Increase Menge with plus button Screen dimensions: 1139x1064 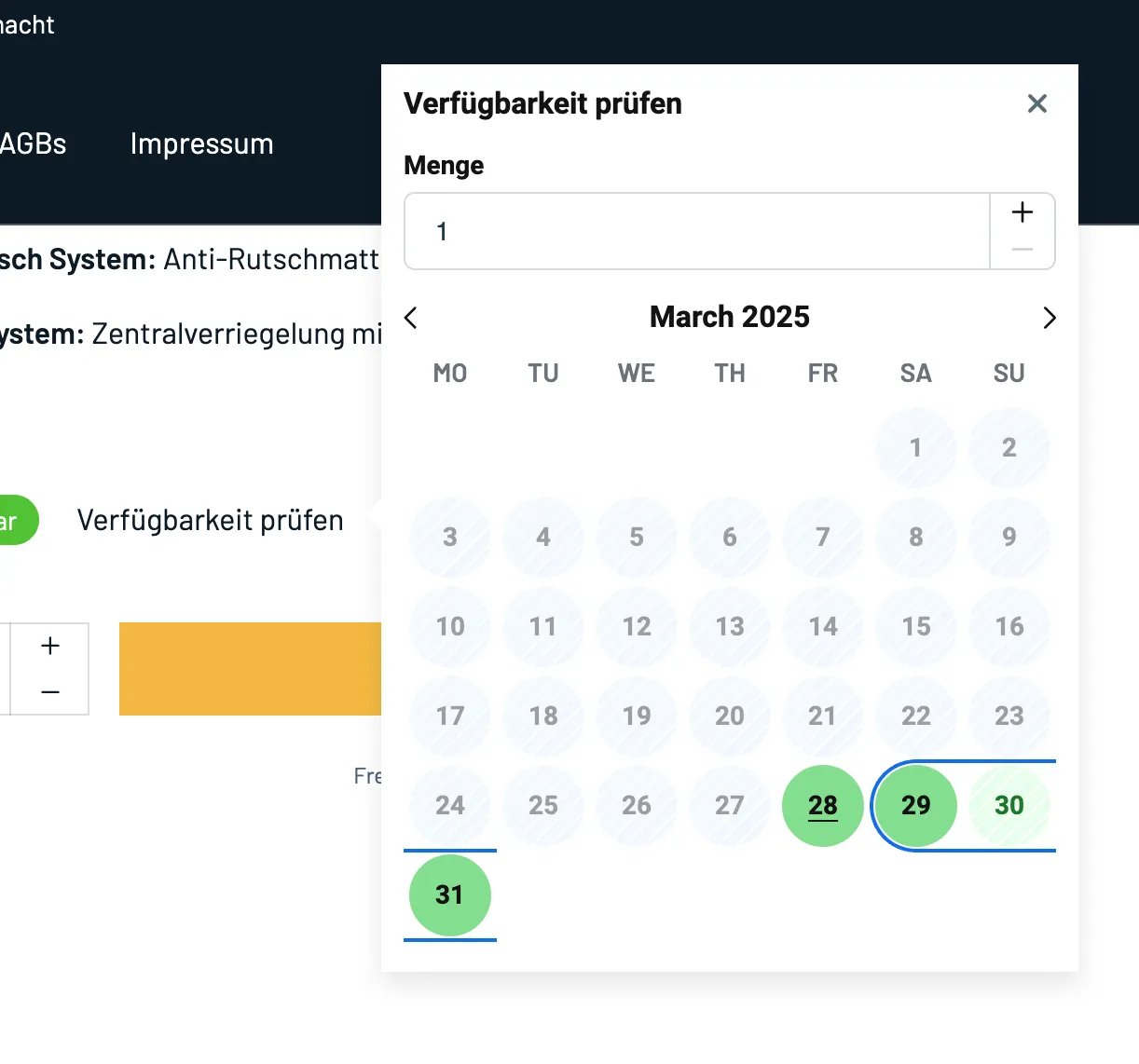(1022, 212)
